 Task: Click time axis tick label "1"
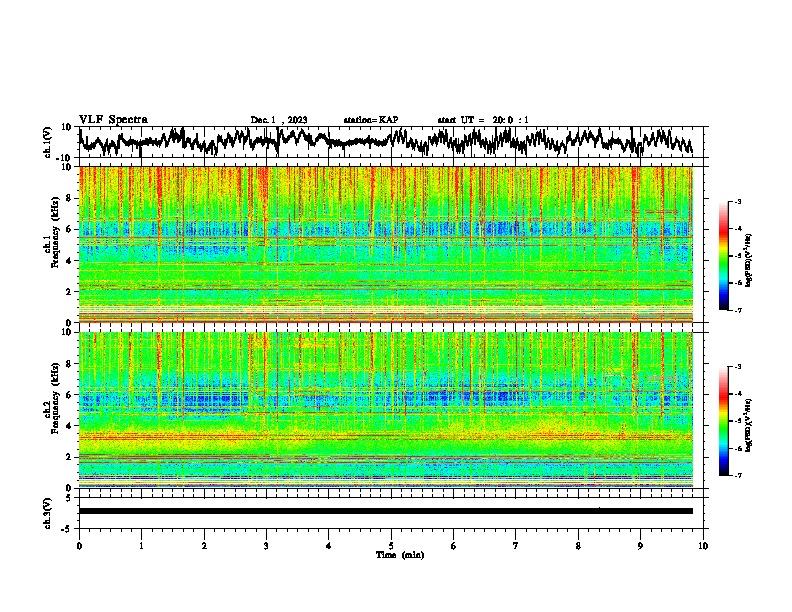pyautogui.click(x=141, y=546)
